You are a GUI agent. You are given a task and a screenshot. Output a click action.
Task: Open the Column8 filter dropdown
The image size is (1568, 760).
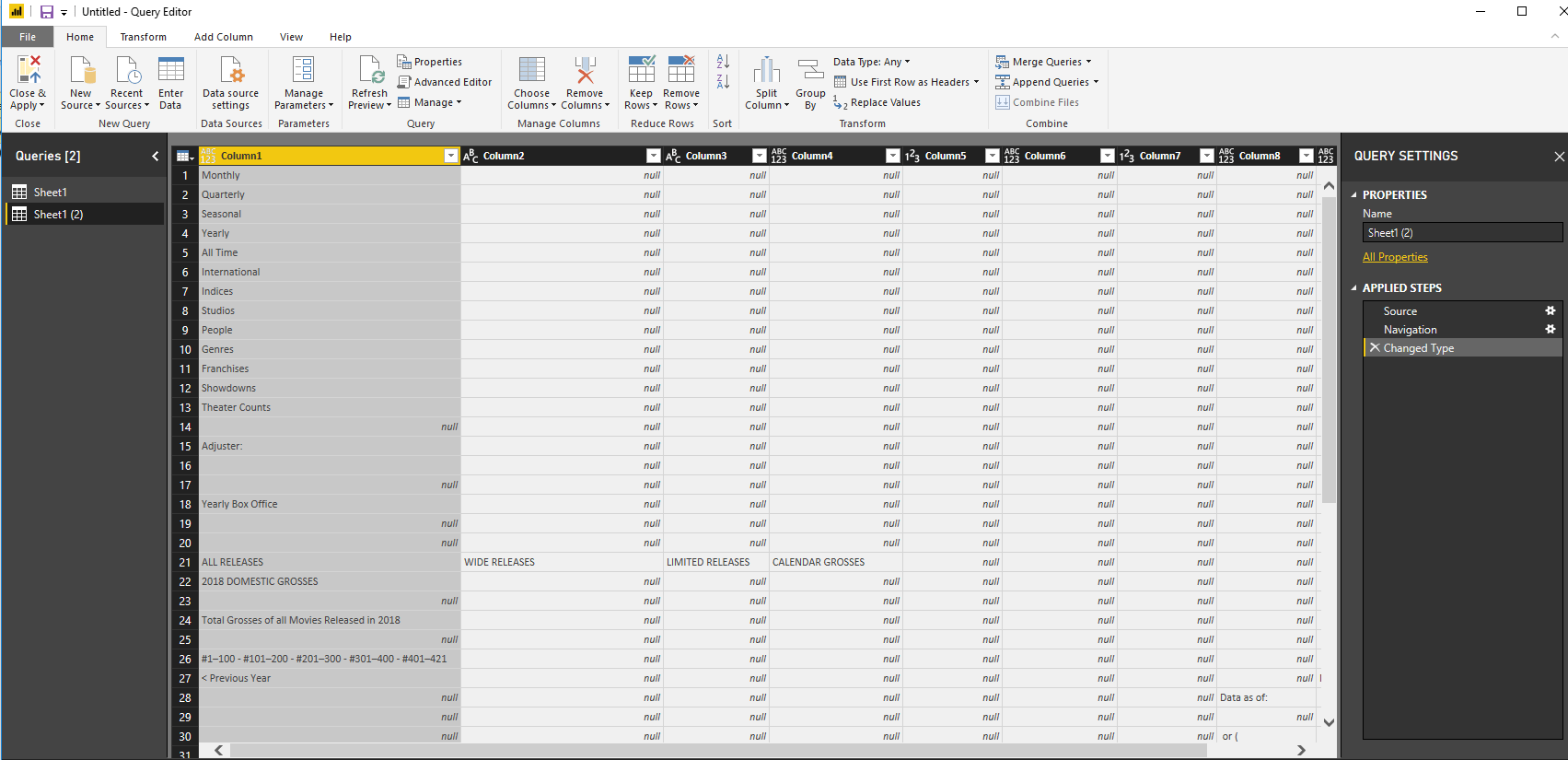1307,156
